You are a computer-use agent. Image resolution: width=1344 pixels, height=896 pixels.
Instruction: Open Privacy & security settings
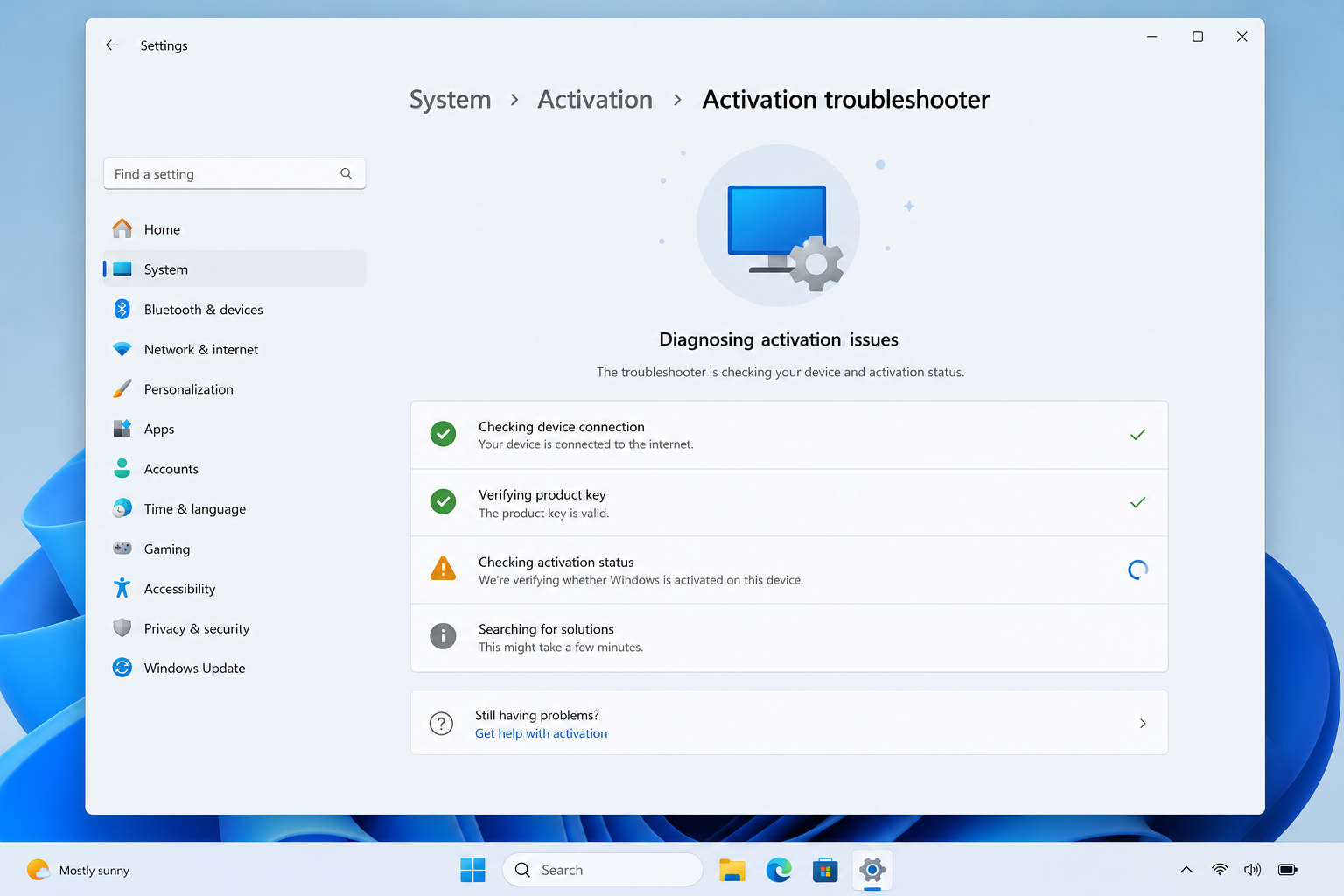coord(234,628)
